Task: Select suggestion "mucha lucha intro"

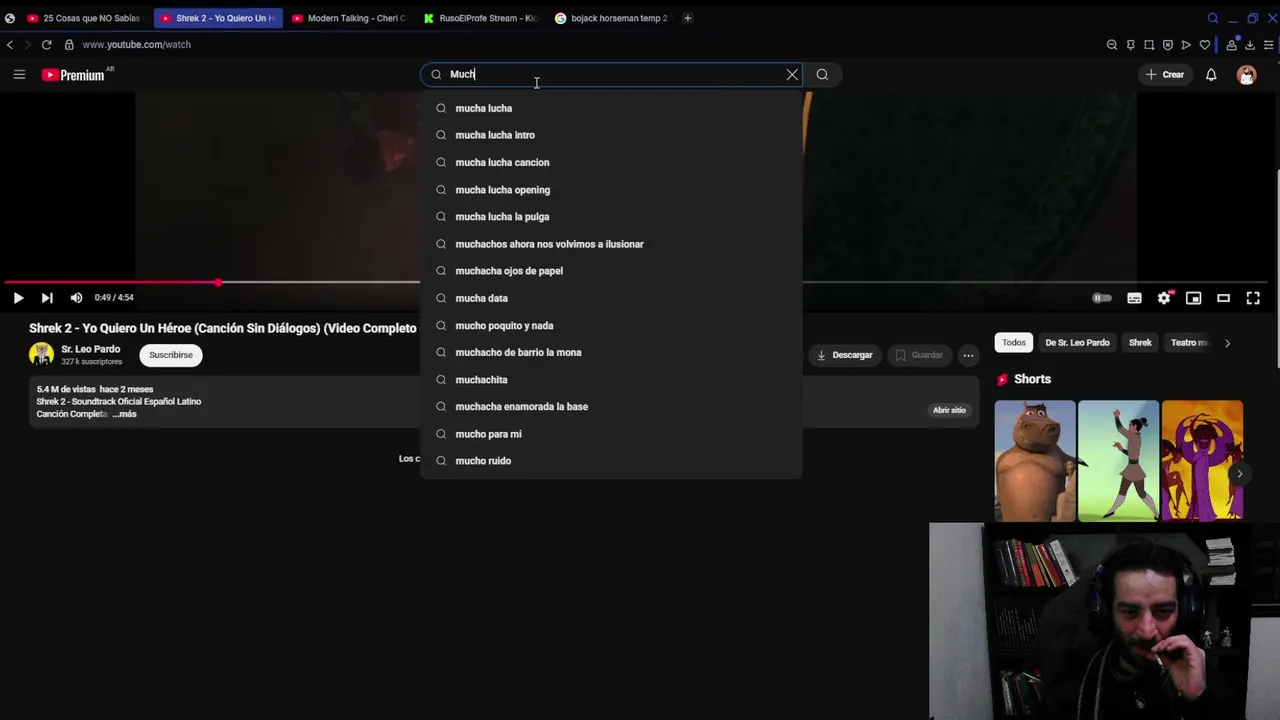Action: tap(611, 135)
